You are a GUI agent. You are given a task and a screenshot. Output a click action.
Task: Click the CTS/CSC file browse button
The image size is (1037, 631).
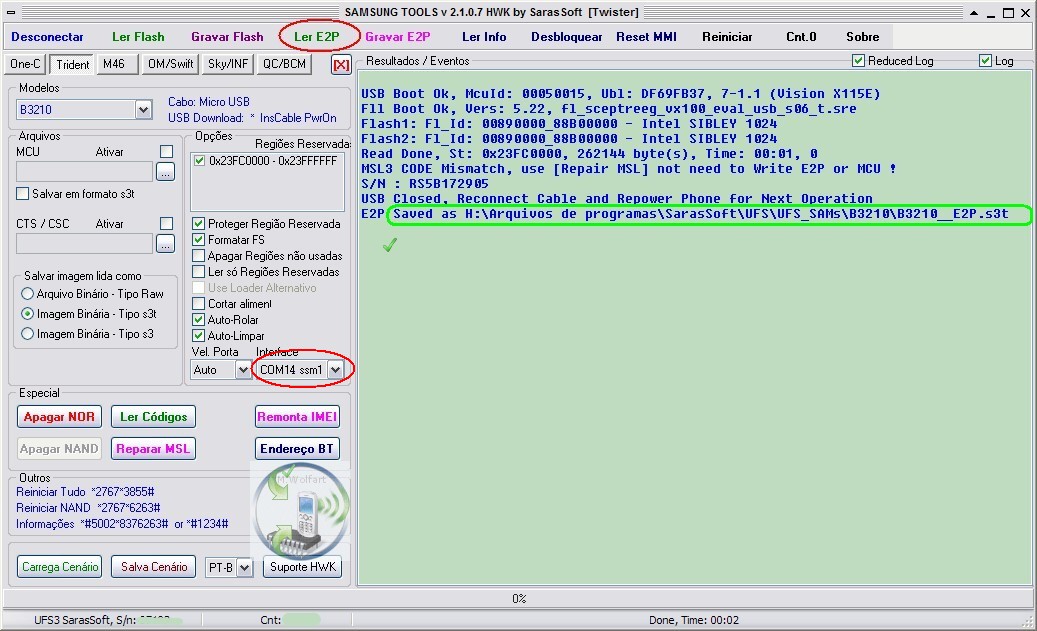point(165,243)
